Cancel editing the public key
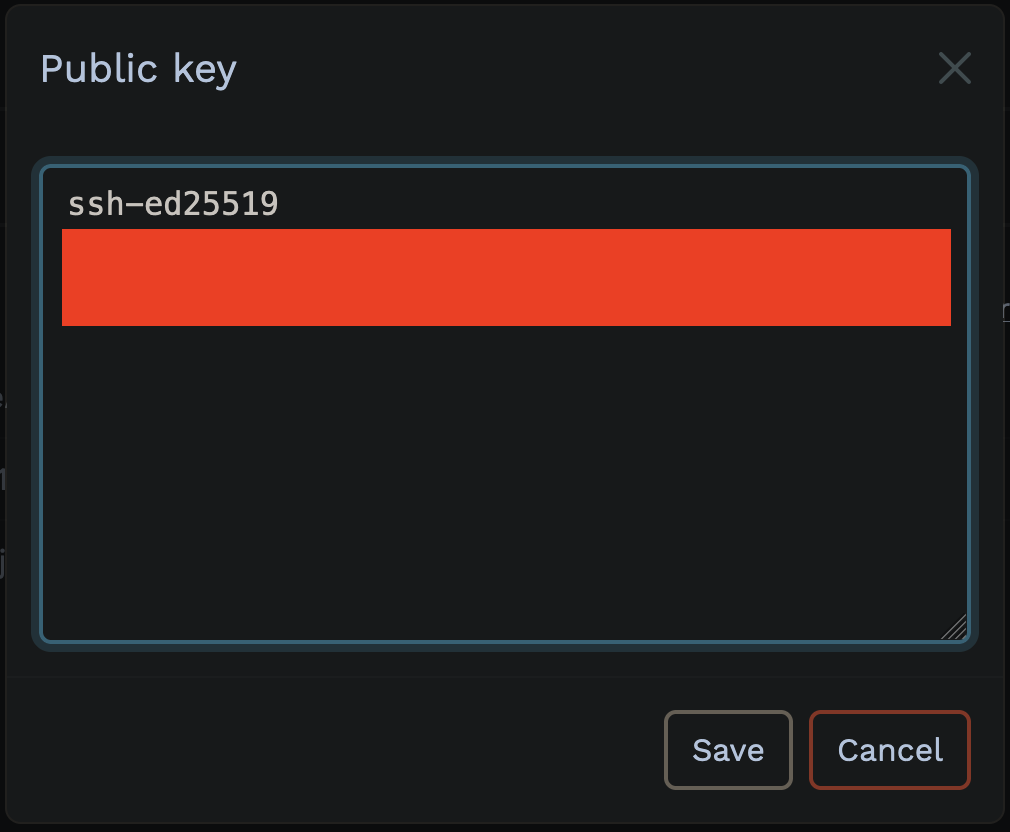This screenshot has width=1010, height=832. (889, 750)
